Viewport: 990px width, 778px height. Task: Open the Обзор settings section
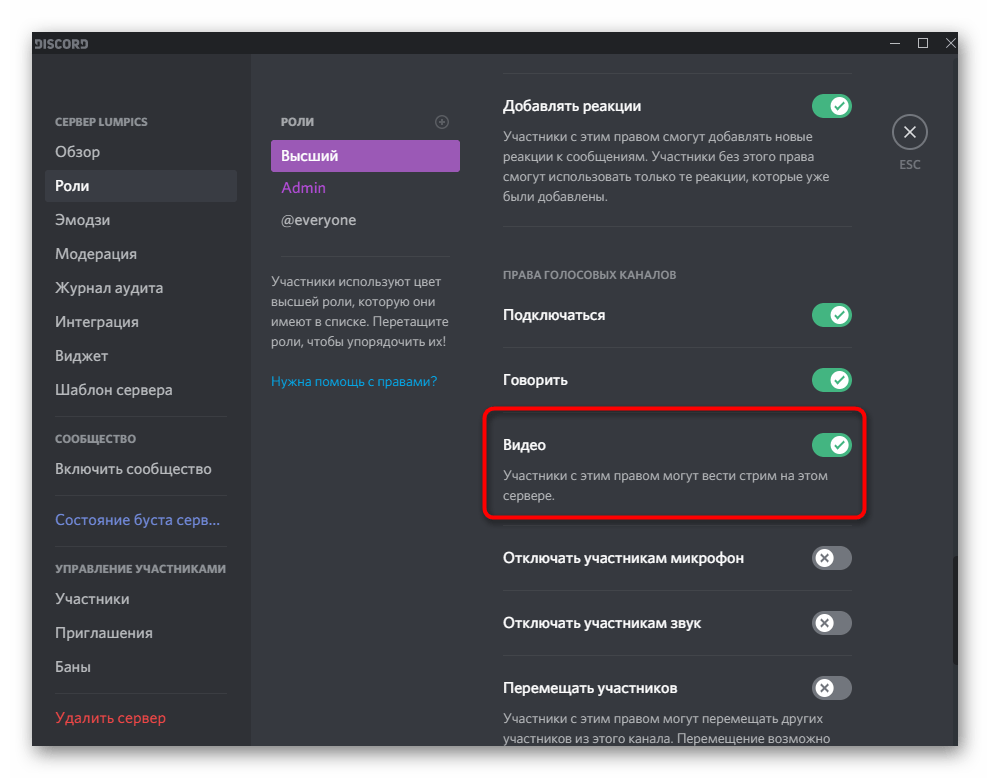(78, 152)
